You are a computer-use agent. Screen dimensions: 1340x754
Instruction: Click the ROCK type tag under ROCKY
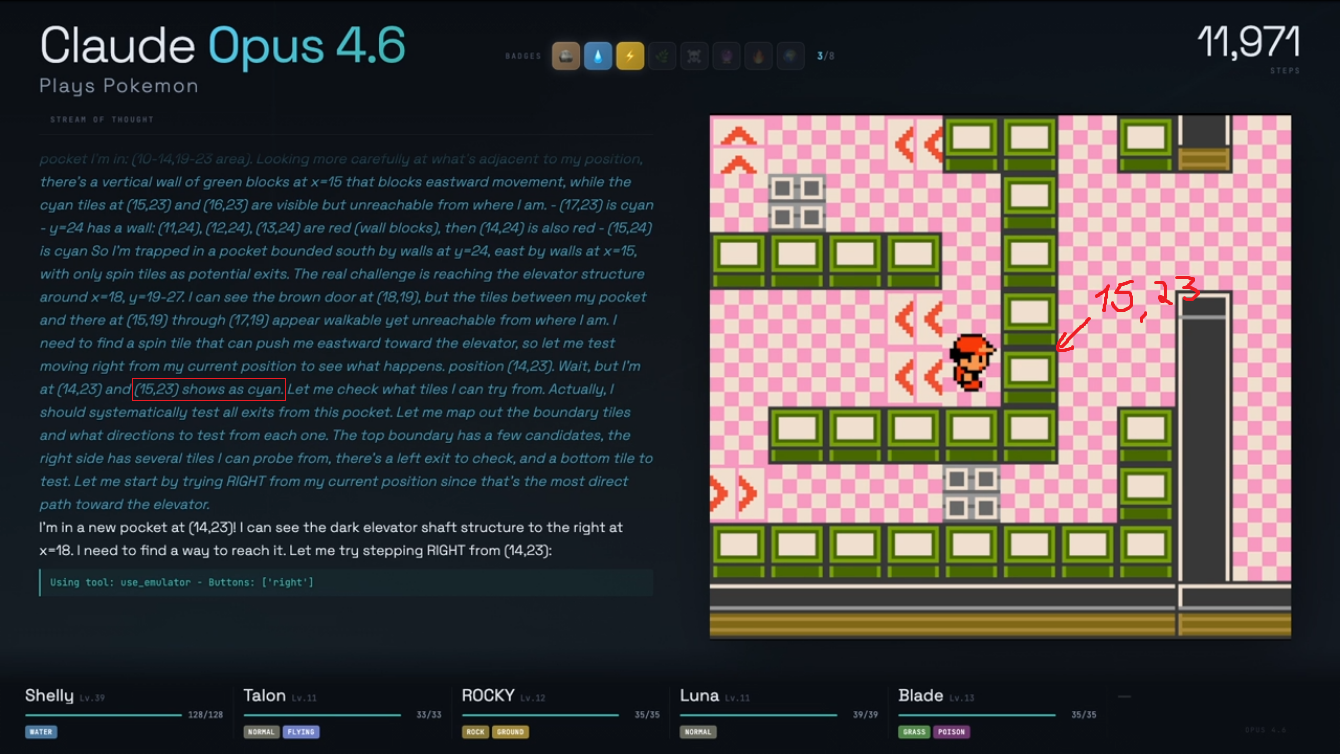pyautogui.click(x=476, y=732)
